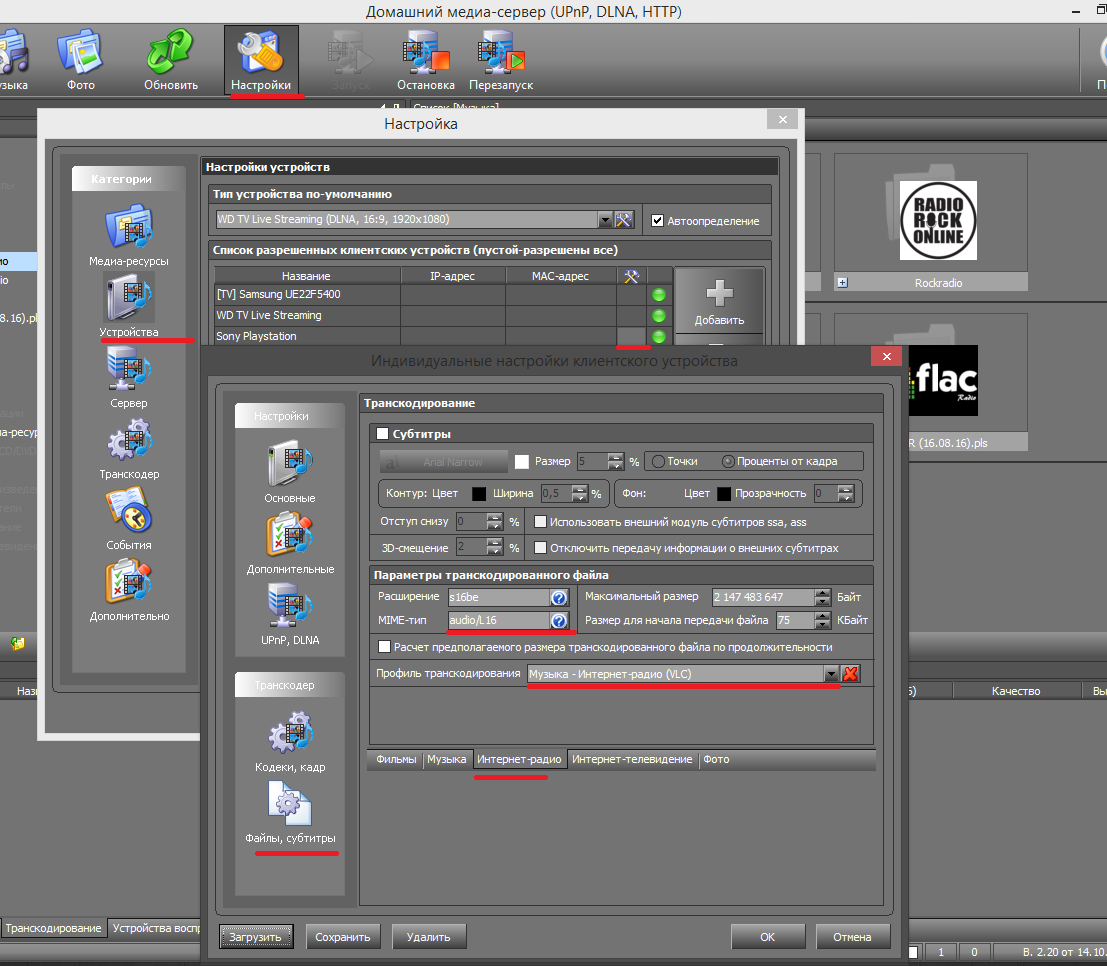Toggle the Автоопределение checkbox
The width and height of the screenshot is (1107, 966).
pos(657,220)
